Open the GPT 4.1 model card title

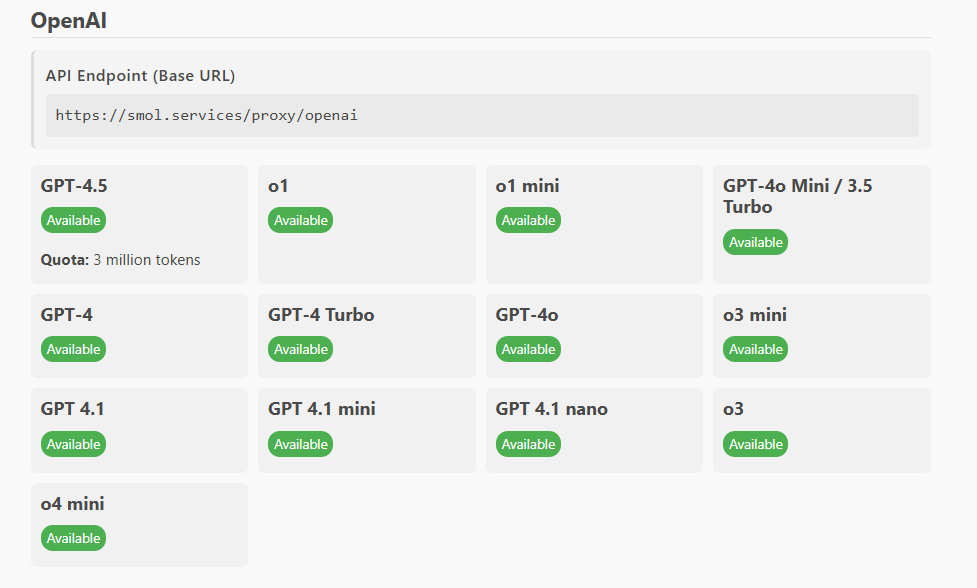pyautogui.click(x=73, y=409)
